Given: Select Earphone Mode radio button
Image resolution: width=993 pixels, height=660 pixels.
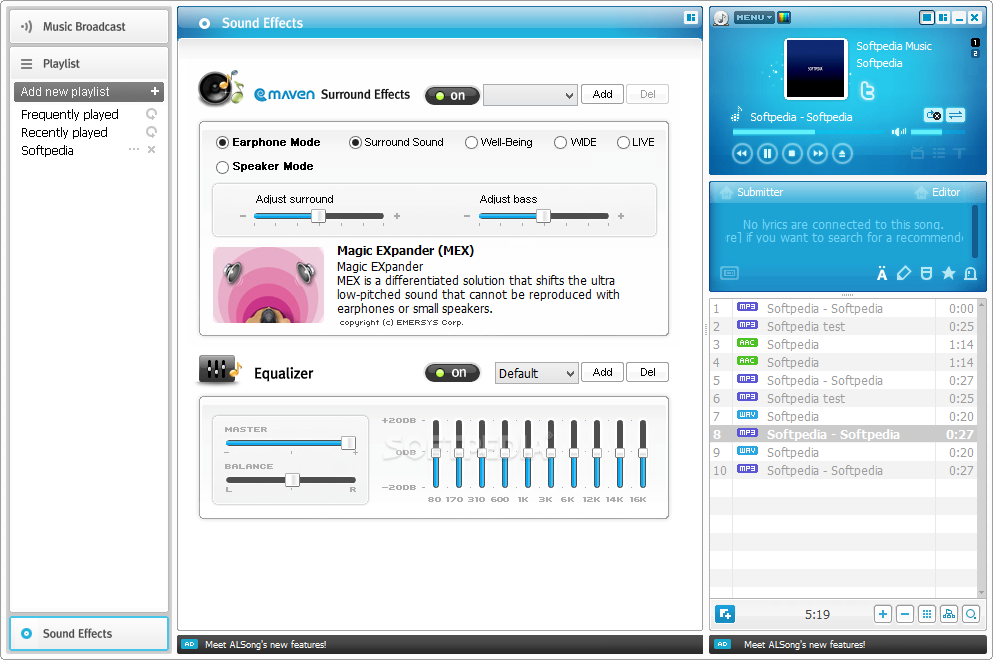Looking at the screenshot, I should point(222,143).
